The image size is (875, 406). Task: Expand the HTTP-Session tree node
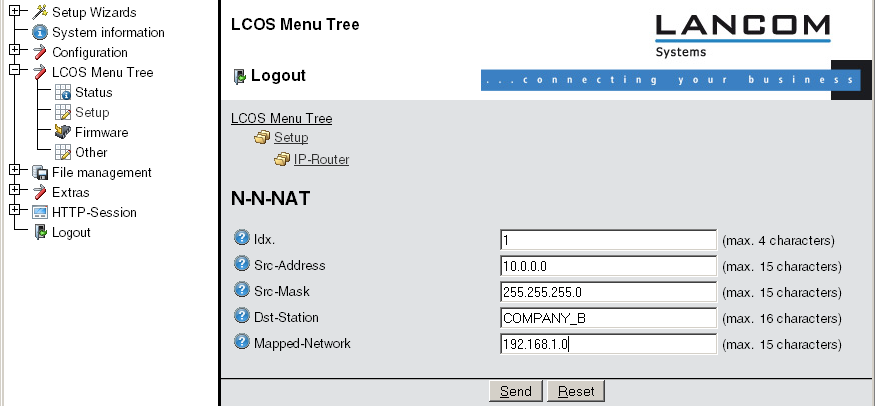[x=14, y=211]
